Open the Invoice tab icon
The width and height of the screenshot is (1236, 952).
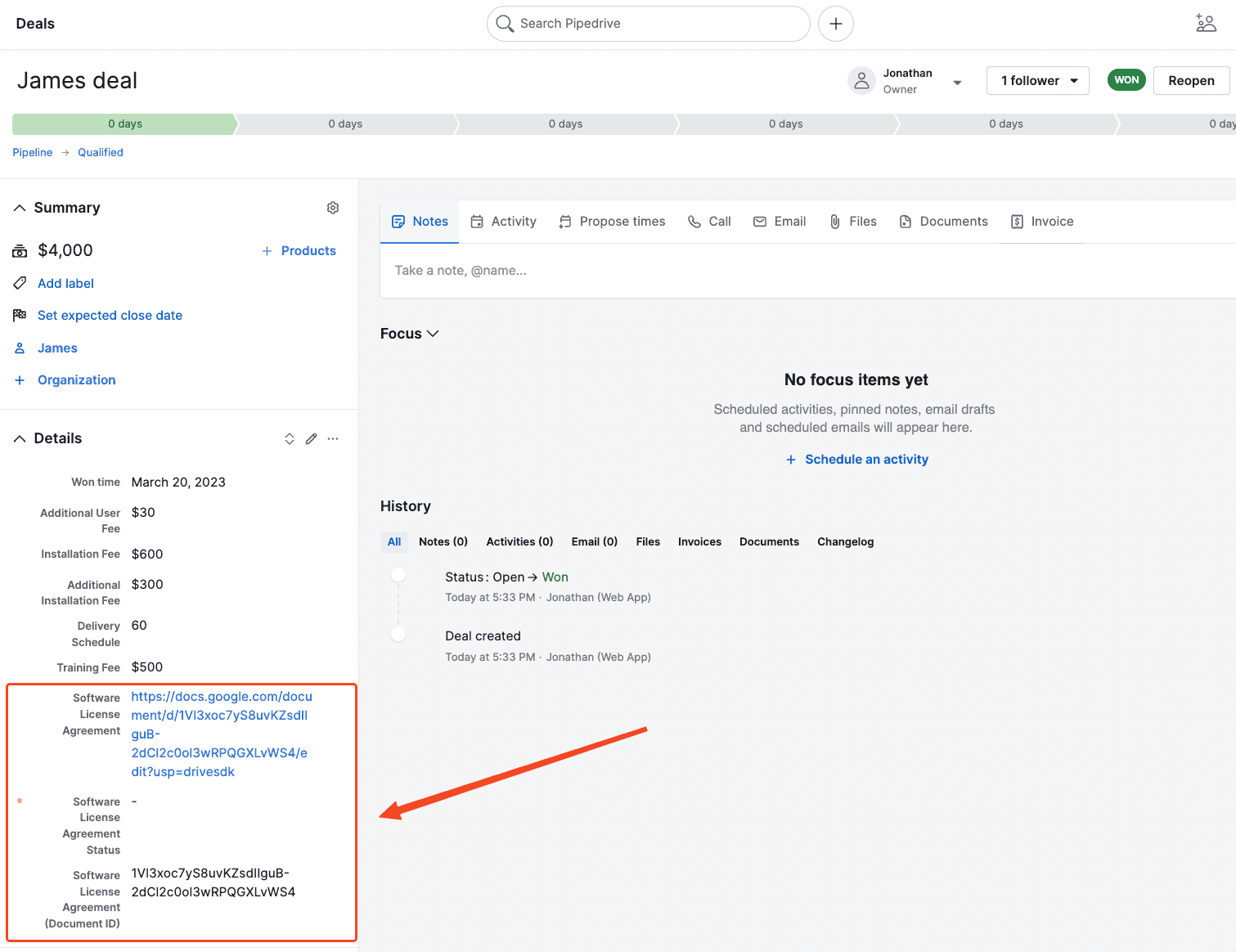coord(1017,221)
